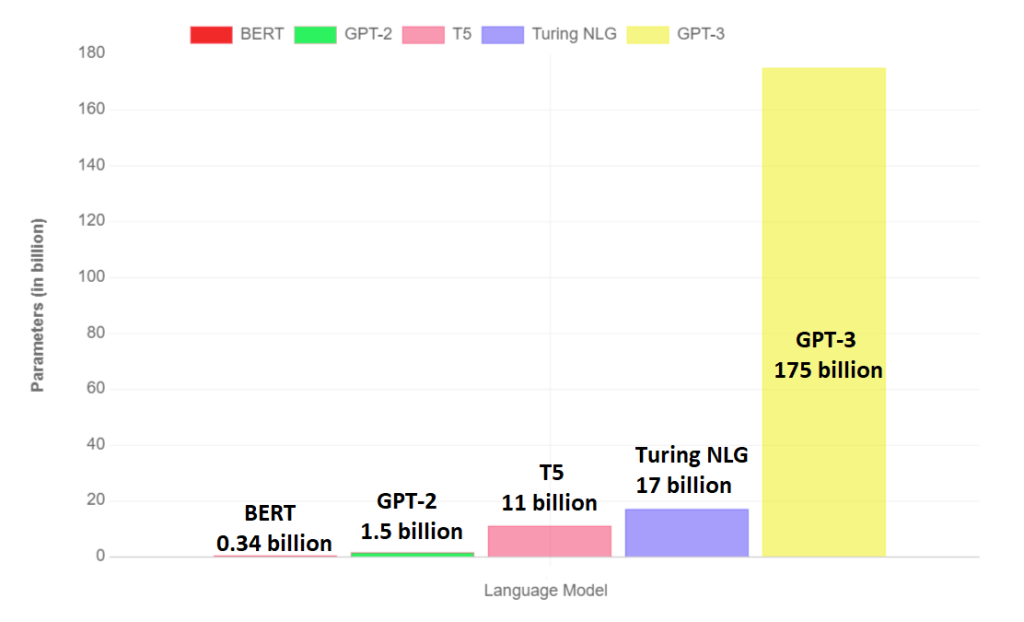The image size is (1024, 622).
Task: Click the "Parameters (in billion)" y-axis title
Action: pos(37,305)
